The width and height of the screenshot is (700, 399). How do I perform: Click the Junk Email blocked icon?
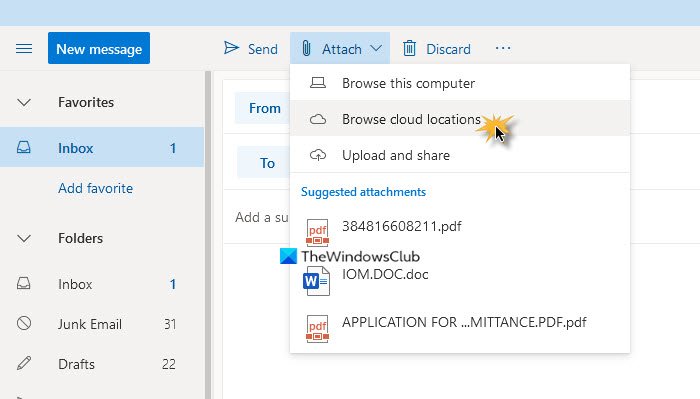pyautogui.click(x=24, y=323)
